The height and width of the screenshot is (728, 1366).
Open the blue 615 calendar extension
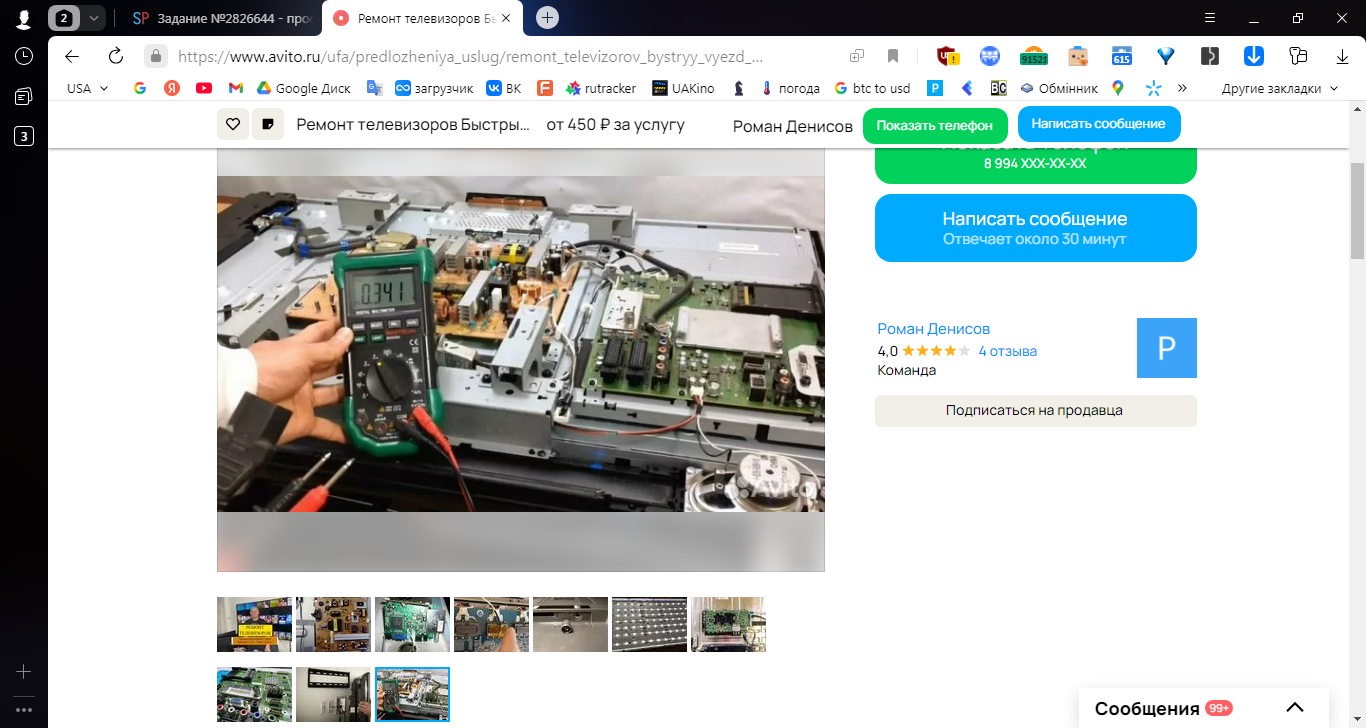coord(1122,56)
